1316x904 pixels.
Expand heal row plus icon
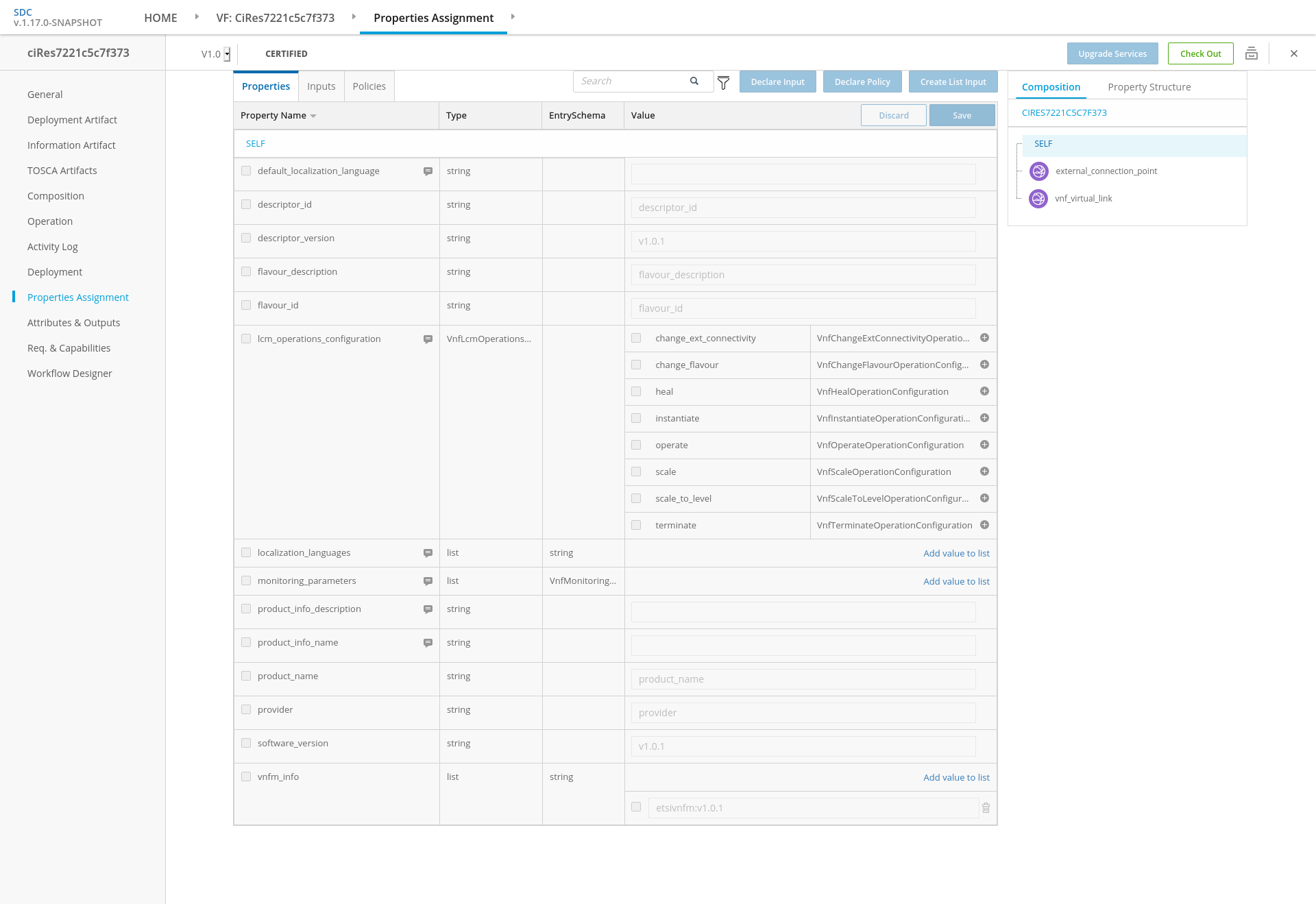coord(984,391)
